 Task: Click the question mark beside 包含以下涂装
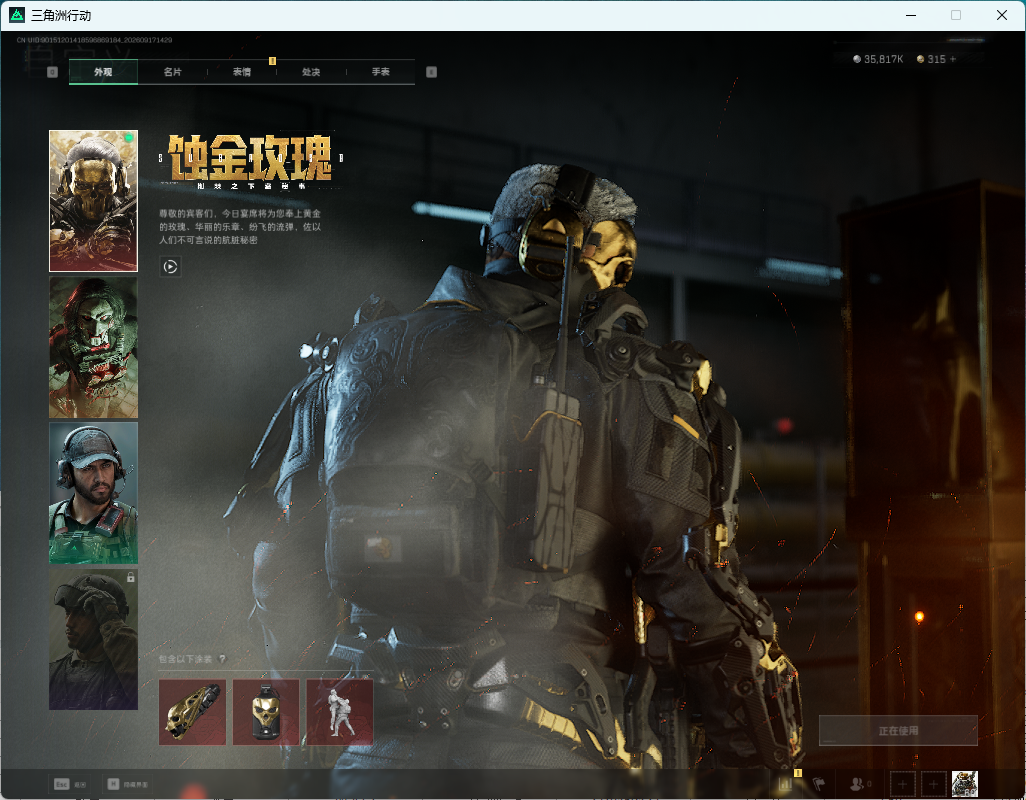click(x=222, y=659)
